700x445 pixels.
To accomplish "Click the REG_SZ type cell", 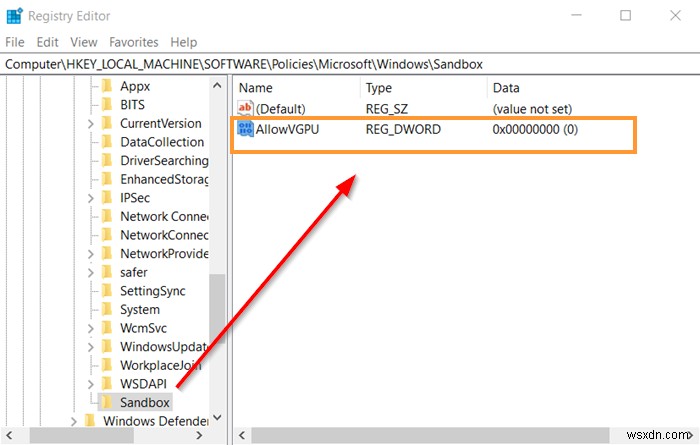I will [387, 109].
